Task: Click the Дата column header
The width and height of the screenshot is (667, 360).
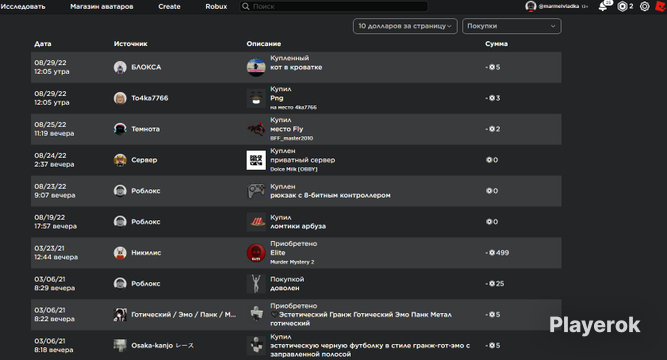Action: pyautogui.click(x=43, y=44)
